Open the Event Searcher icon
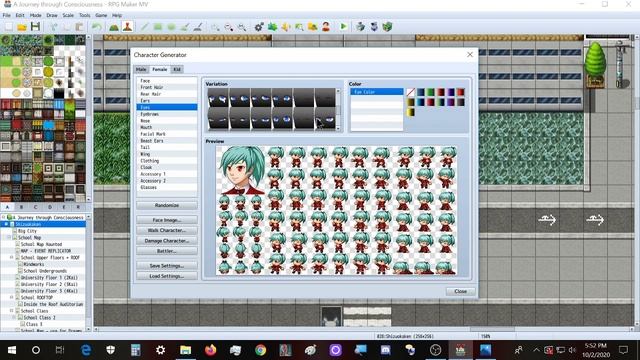The width and height of the screenshot is (640, 360). point(299,27)
